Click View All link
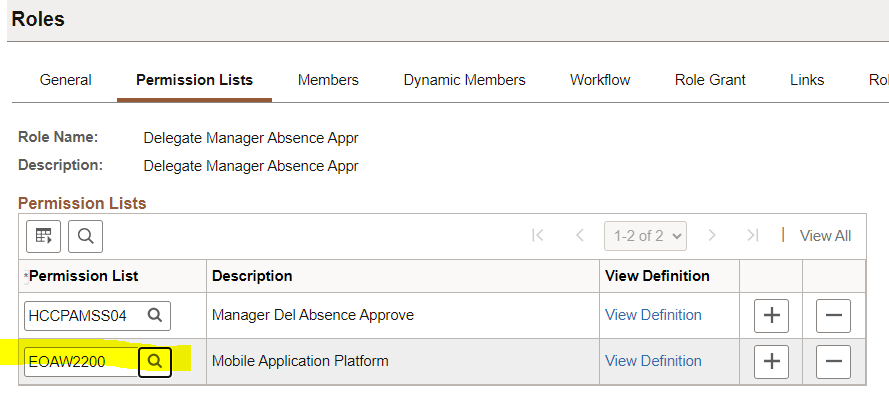889x405 pixels. [x=825, y=236]
